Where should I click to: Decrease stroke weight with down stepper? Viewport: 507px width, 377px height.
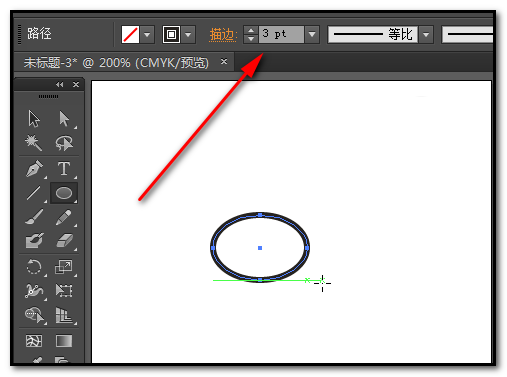click(x=251, y=39)
